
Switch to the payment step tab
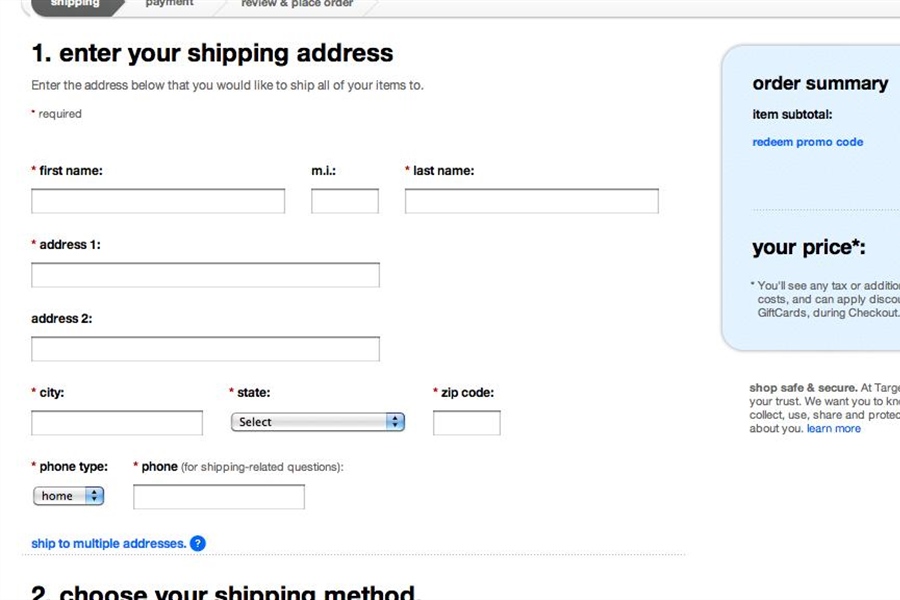169,4
